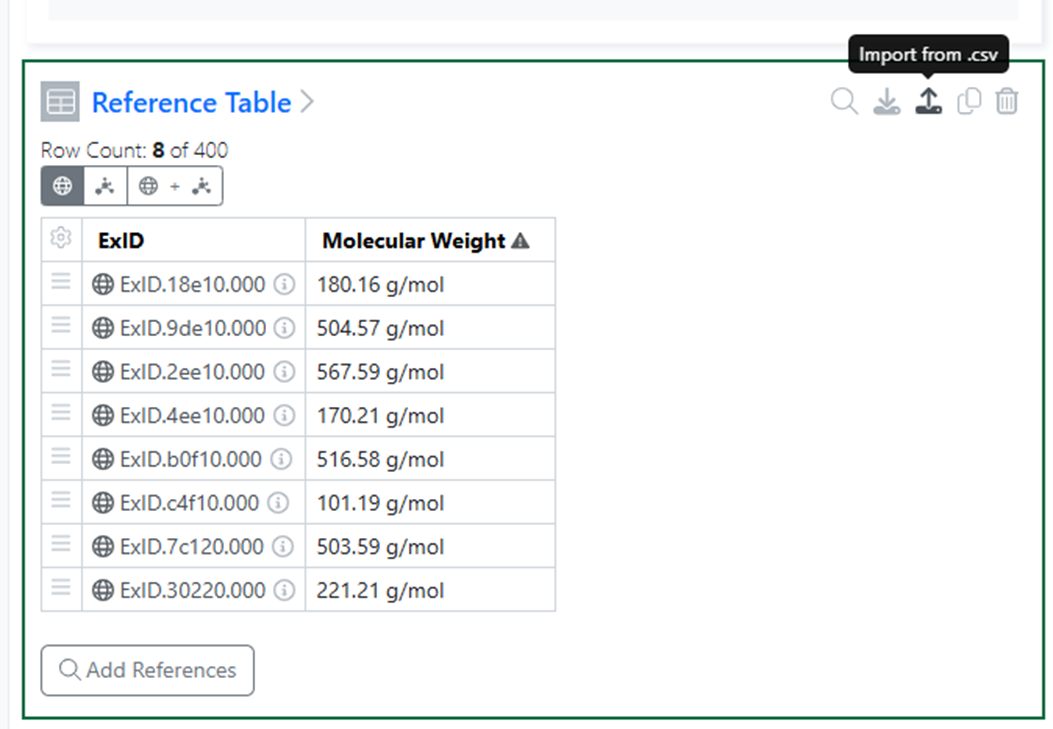This screenshot has width=1053, height=729.
Task: Select the 221.21 g/mol cell
Action: pos(430,590)
